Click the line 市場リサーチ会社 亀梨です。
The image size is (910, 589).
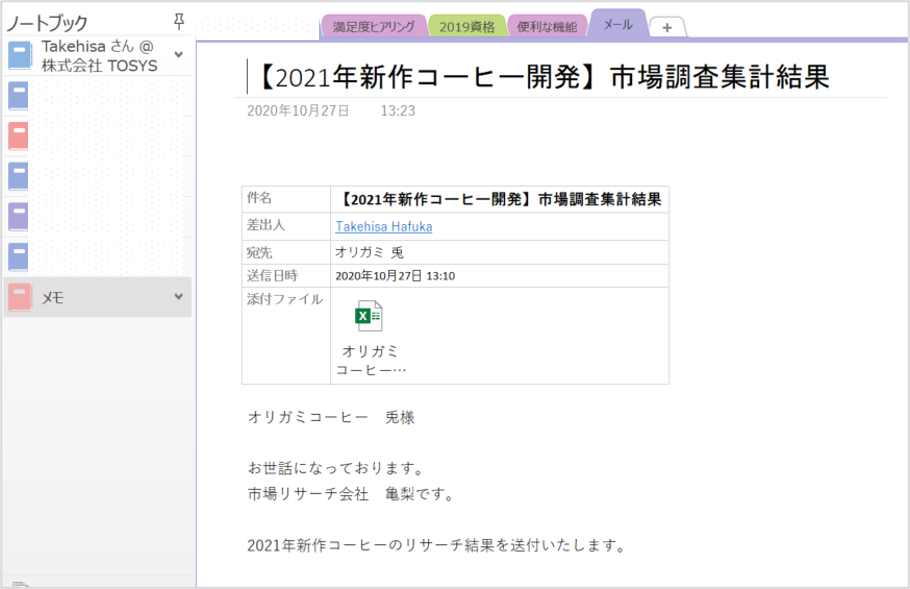tap(351, 494)
